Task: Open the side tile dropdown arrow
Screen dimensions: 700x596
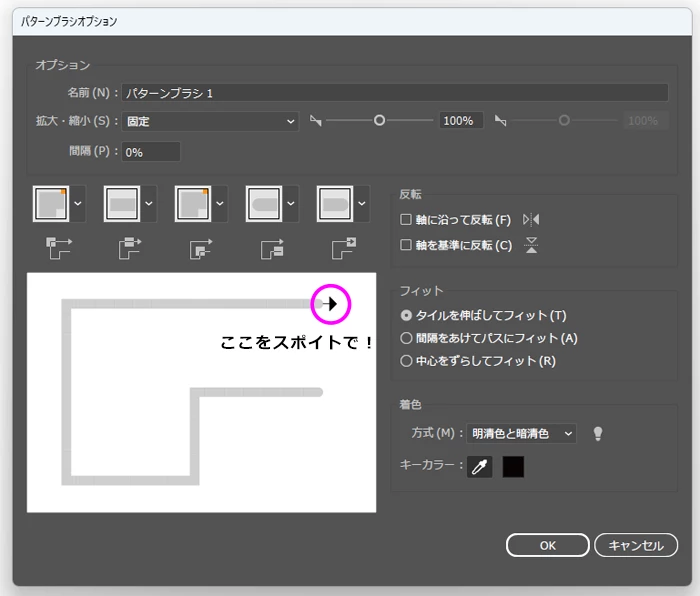Action: [149, 204]
